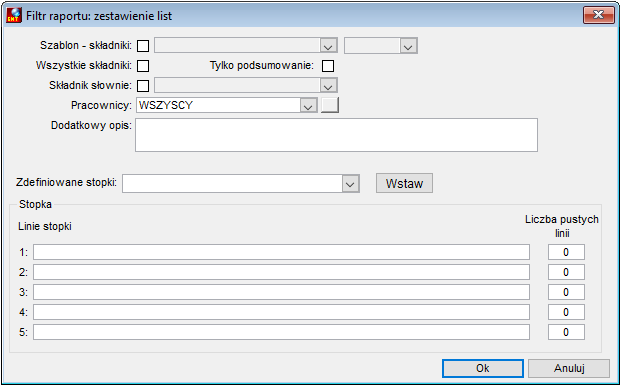The height and width of the screenshot is (385, 620).
Task: Expand the Składnik słownie dropdown arrow
Action: (x=328, y=85)
